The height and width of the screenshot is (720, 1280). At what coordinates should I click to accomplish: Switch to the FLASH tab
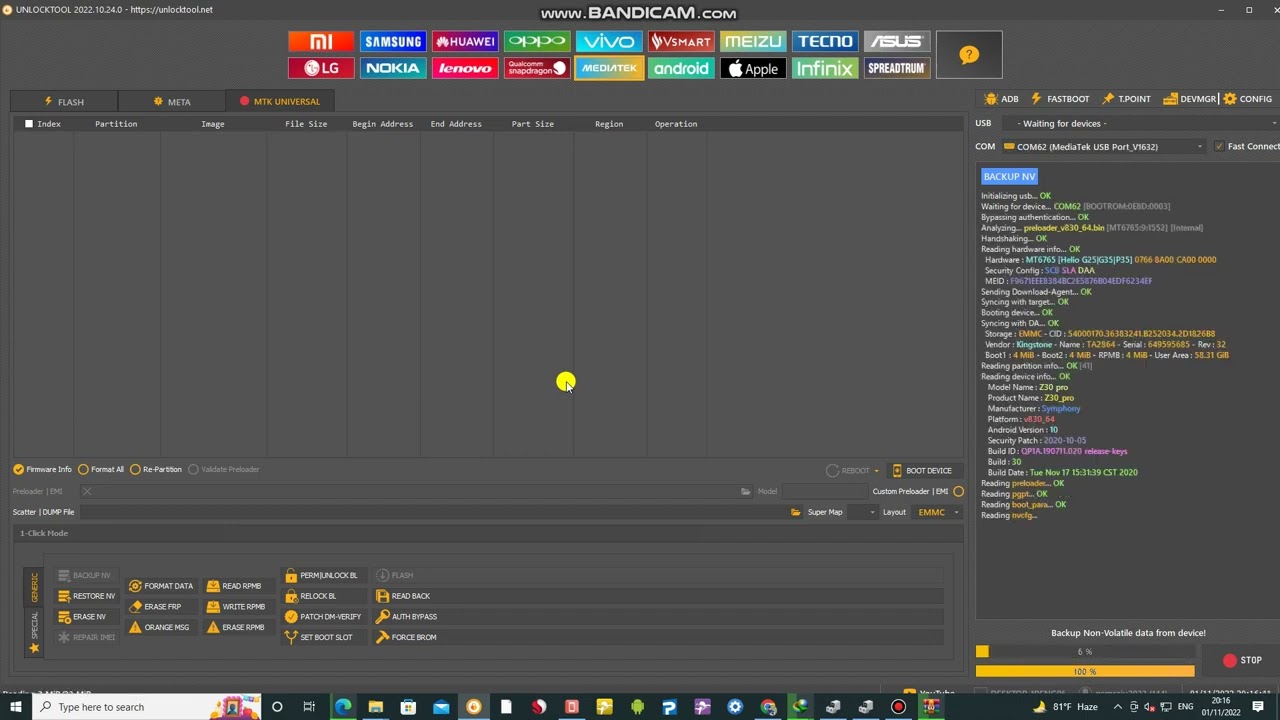click(64, 101)
